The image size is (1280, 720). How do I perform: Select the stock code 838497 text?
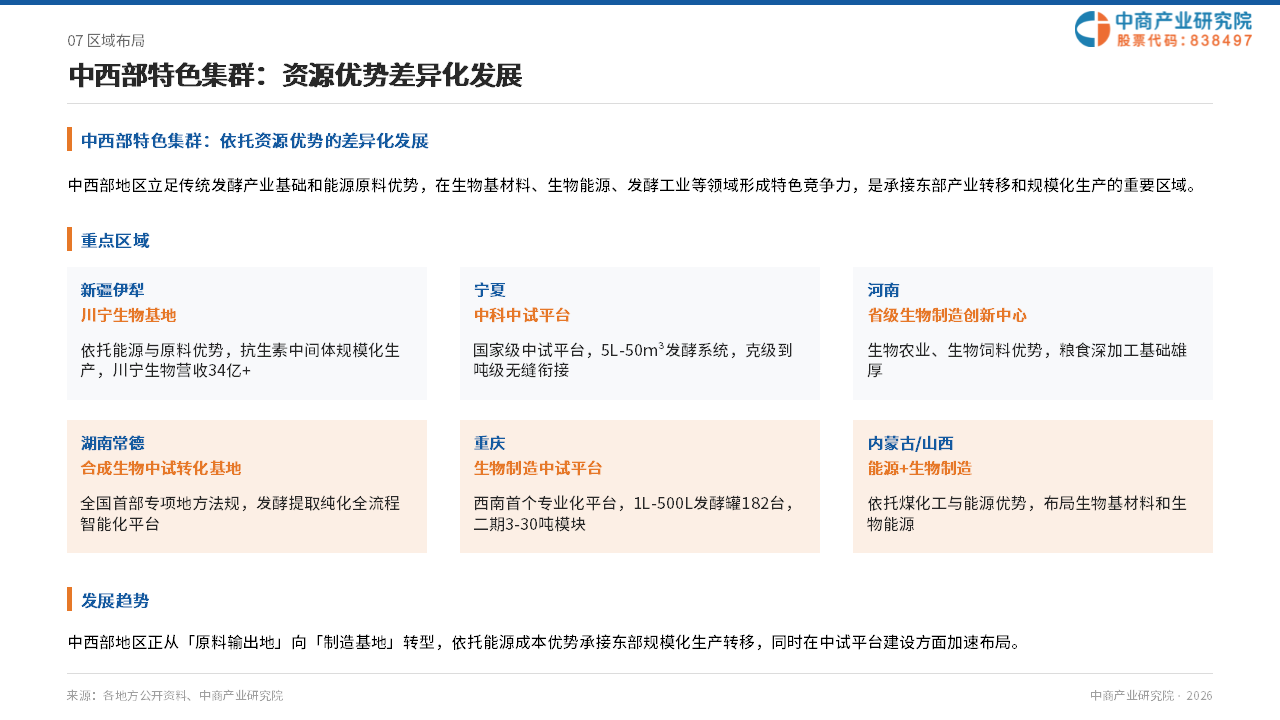click(x=1221, y=41)
